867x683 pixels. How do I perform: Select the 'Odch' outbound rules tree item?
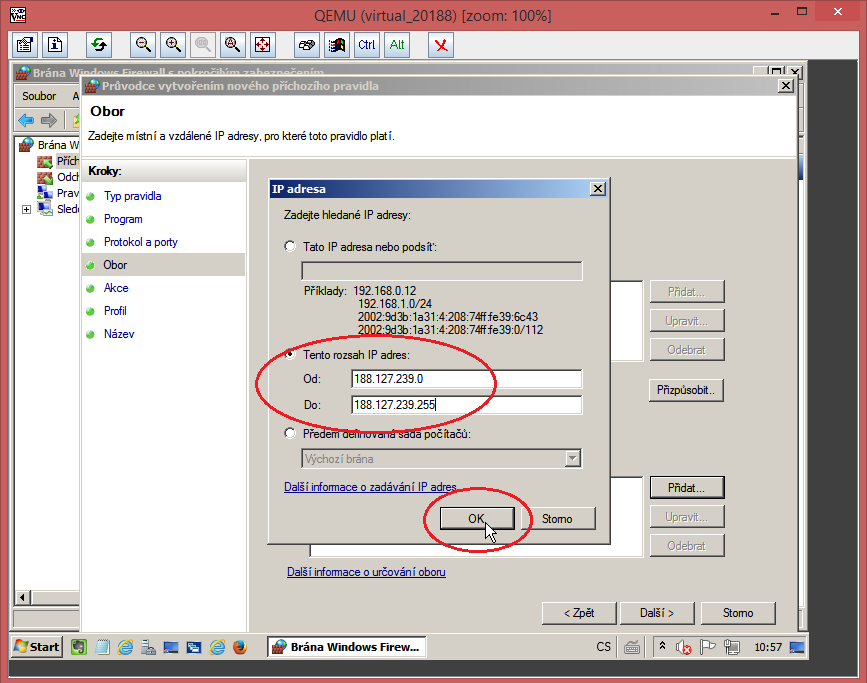67,177
